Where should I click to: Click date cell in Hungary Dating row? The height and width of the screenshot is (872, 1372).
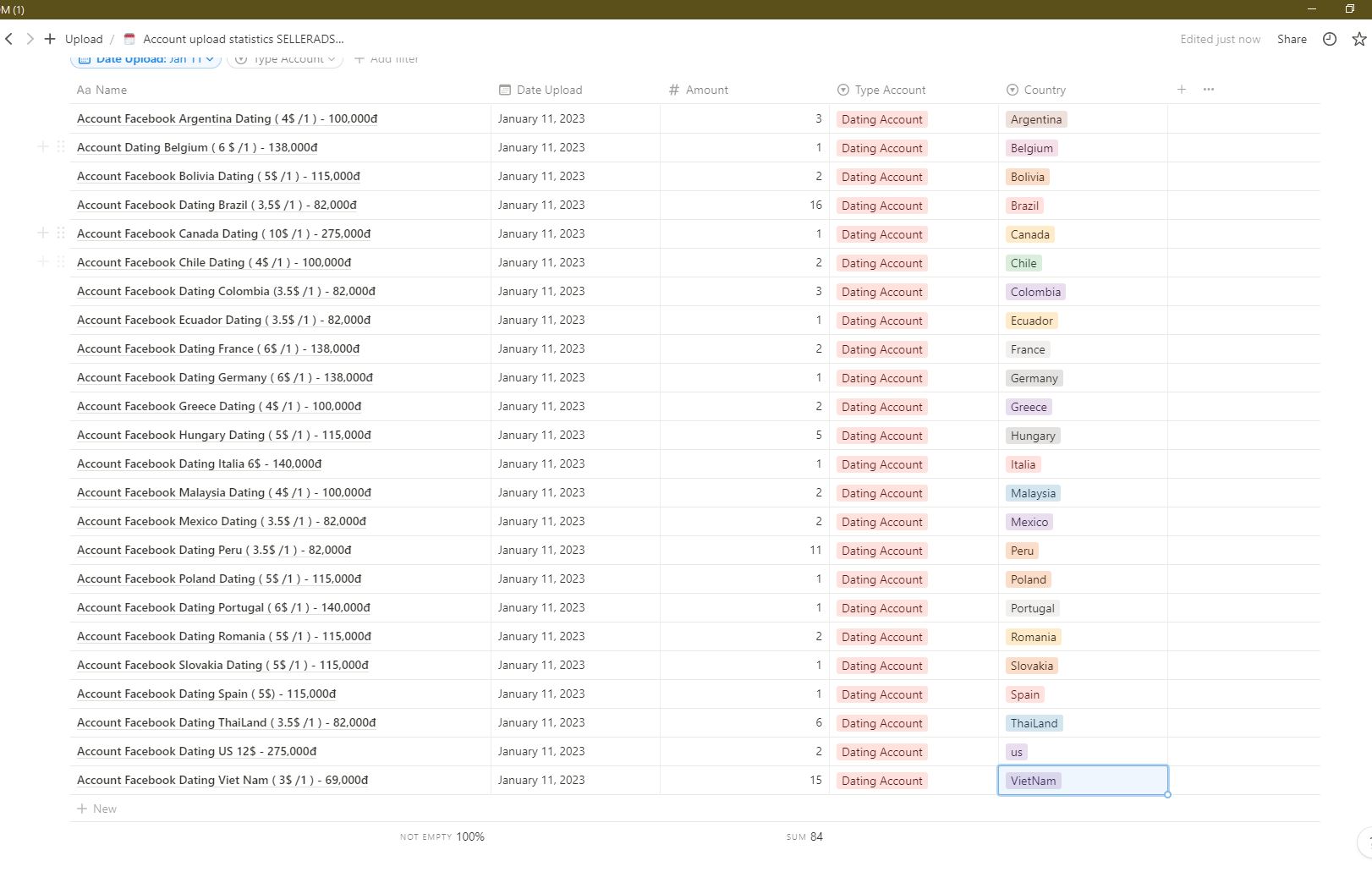(575, 435)
